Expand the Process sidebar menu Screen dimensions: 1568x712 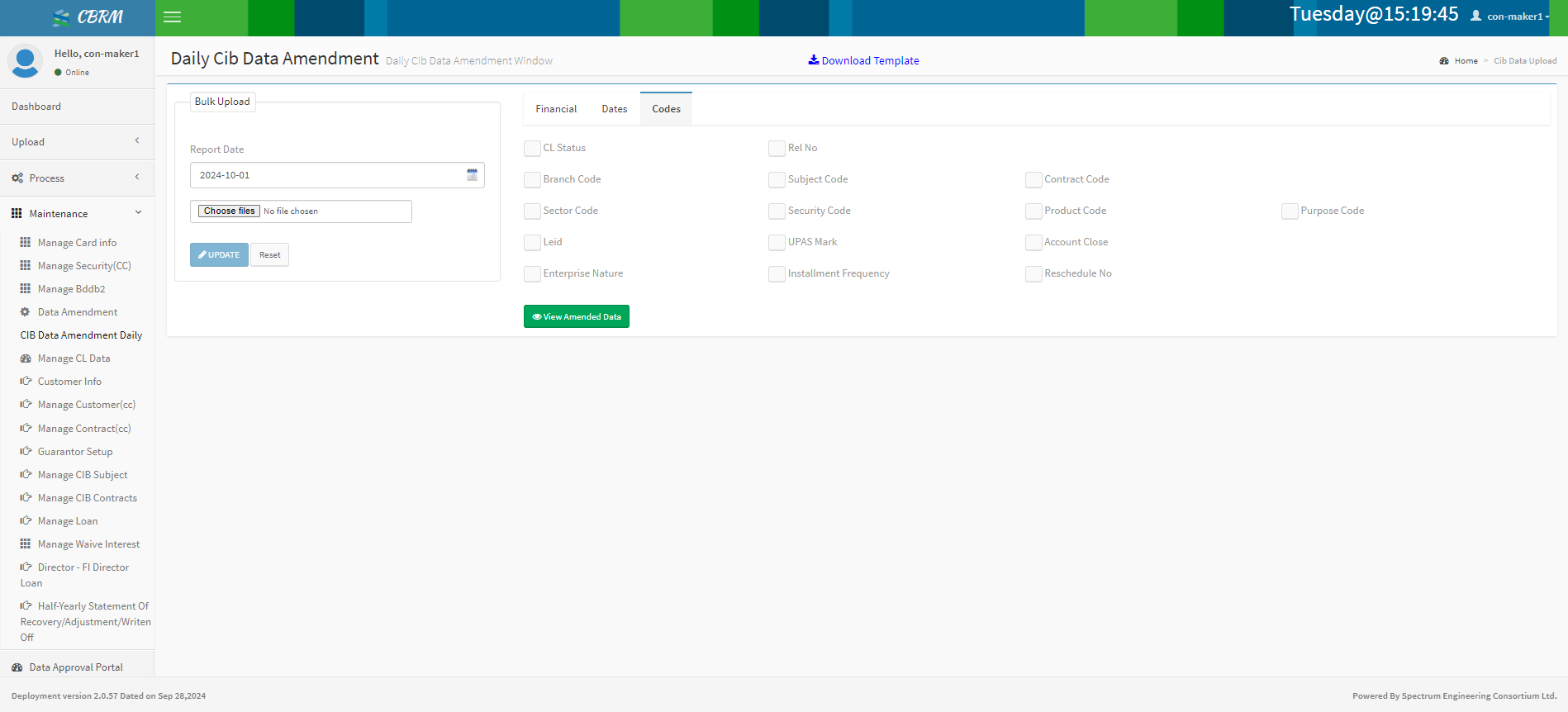[x=77, y=178]
